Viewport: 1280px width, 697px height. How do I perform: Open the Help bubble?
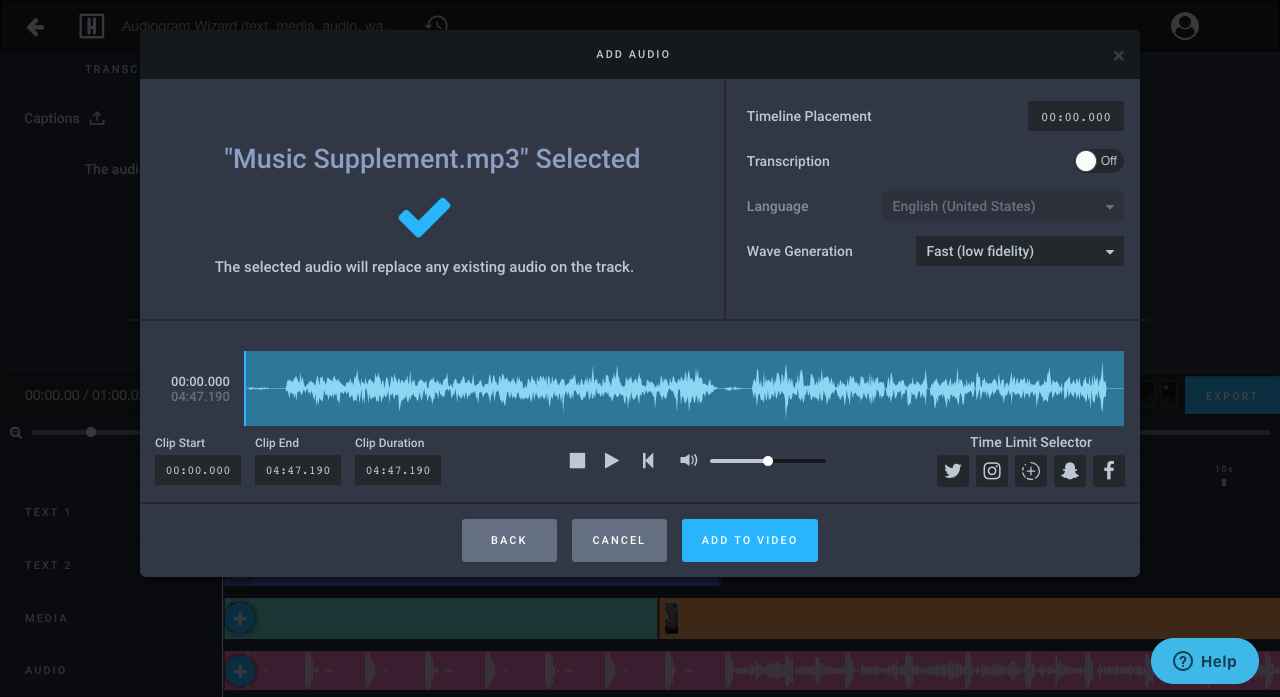point(1204,661)
